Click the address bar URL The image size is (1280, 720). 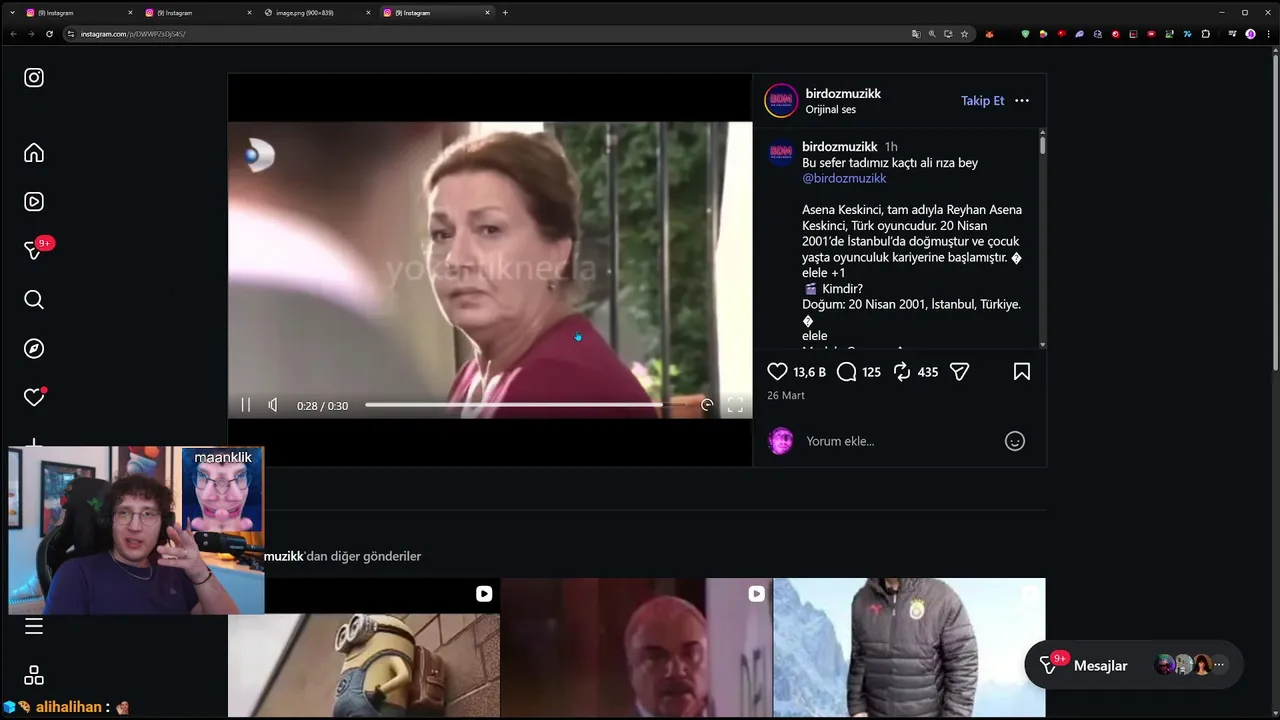(133, 34)
